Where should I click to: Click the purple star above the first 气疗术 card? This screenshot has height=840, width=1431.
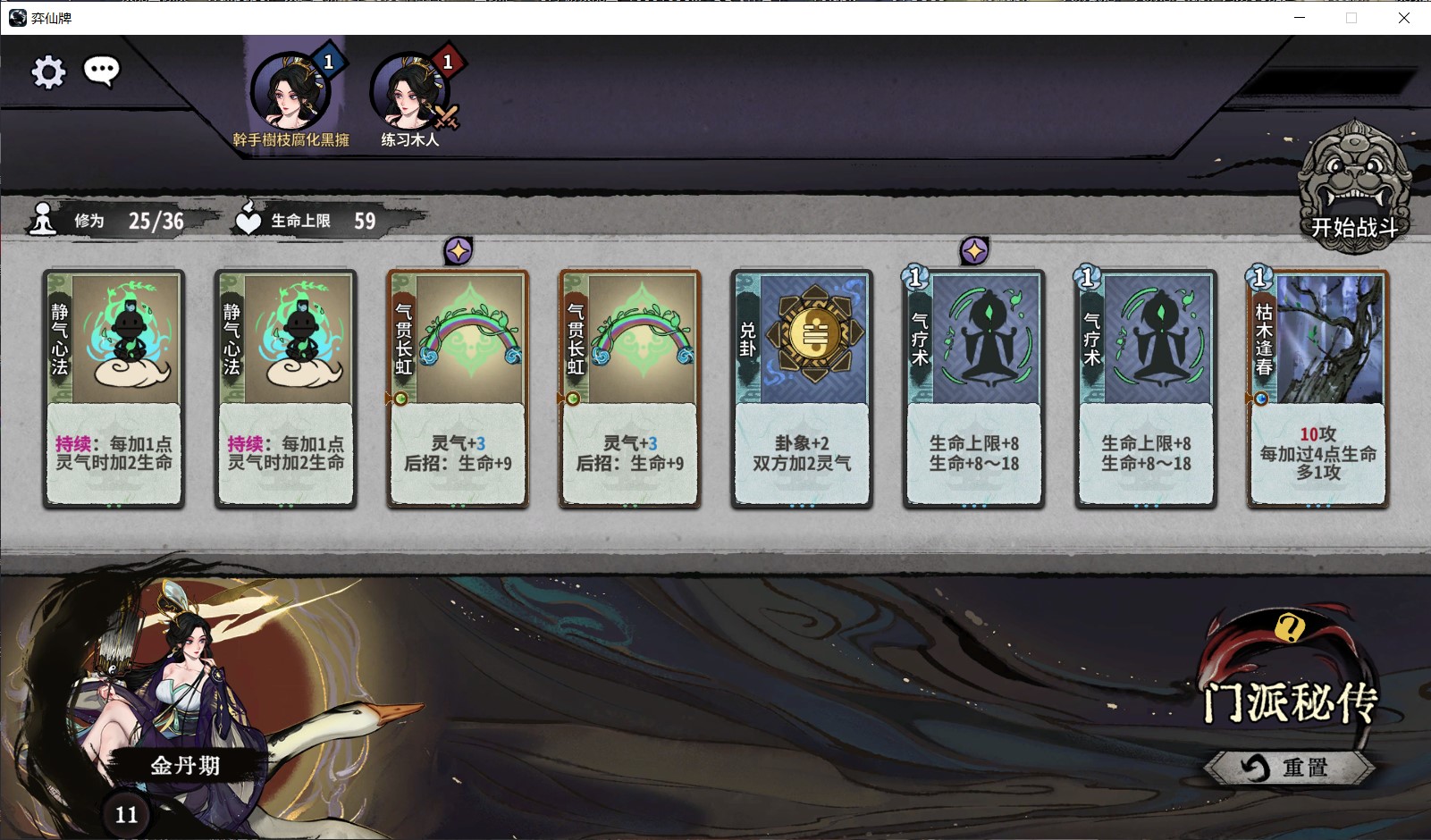[x=974, y=251]
